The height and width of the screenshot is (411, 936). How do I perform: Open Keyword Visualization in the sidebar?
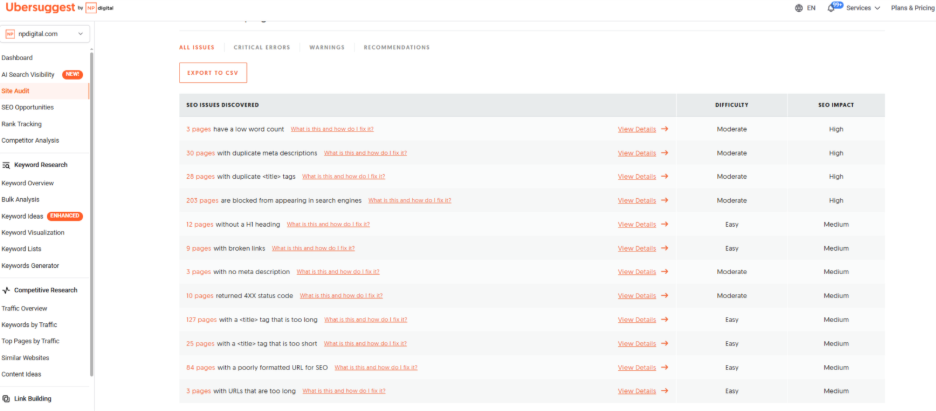(33, 233)
